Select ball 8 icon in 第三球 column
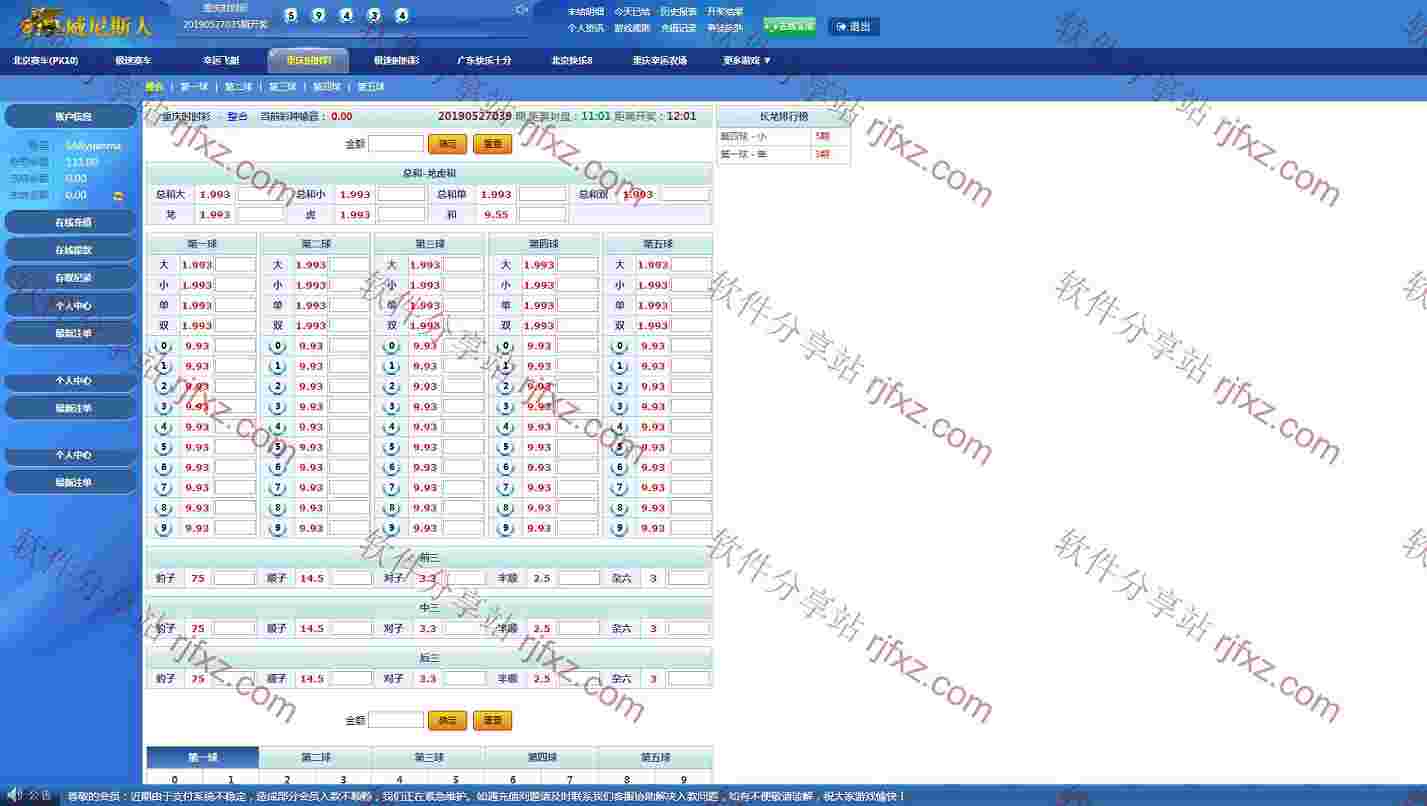1427x806 pixels. (x=391, y=508)
